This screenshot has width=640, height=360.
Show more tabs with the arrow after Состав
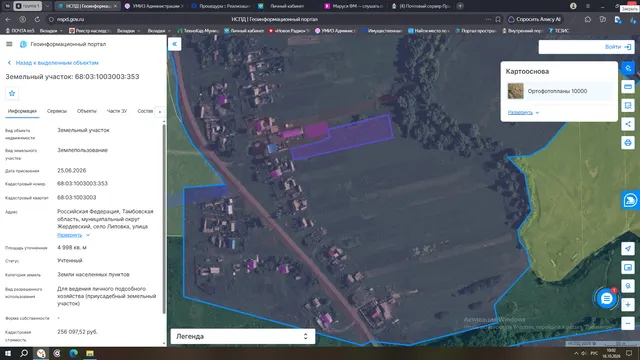(x=160, y=111)
